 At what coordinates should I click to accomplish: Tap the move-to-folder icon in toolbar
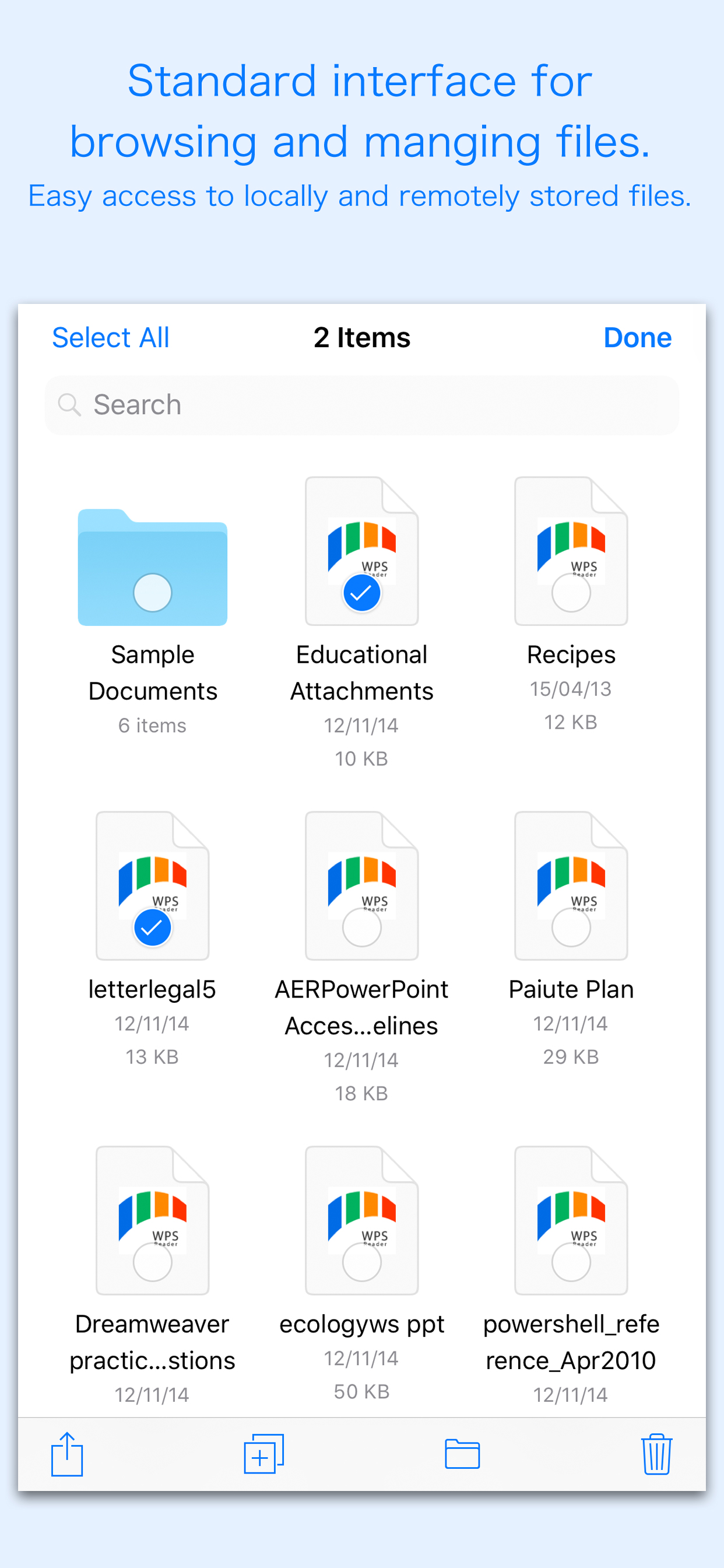pos(462,1454)
